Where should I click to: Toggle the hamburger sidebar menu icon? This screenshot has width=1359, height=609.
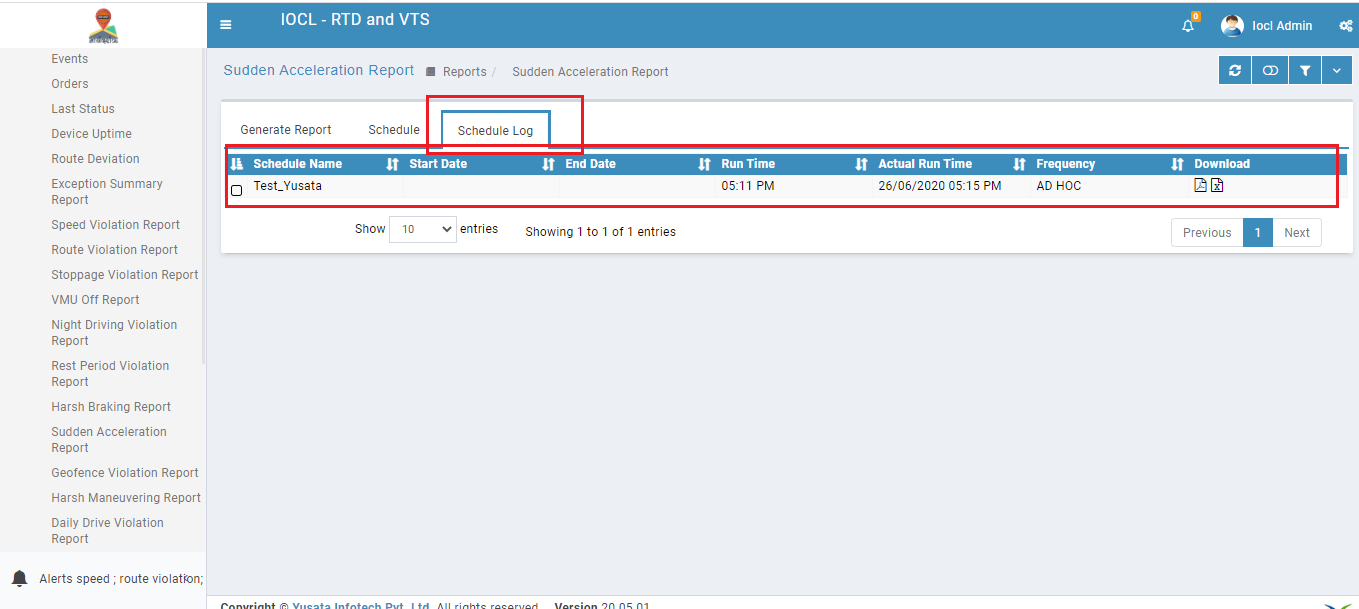click(x=225, y=25)
